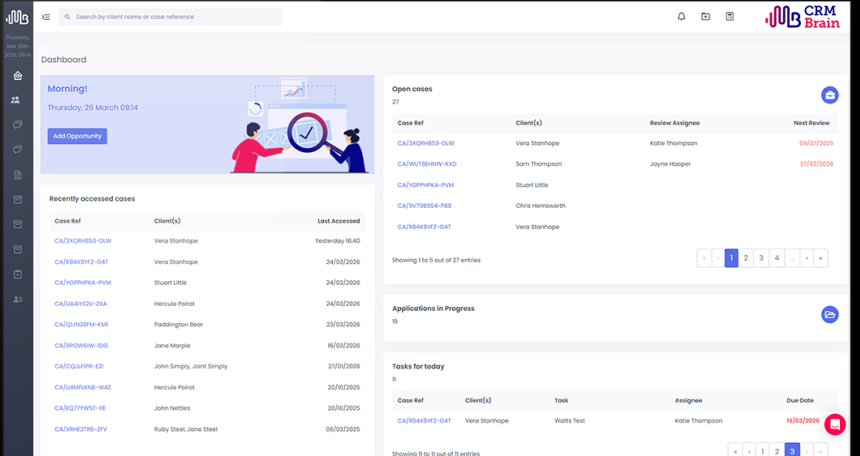Jump to last page of Open cases
Image resolution: width=860 pixels, height=456 pixels.
(821, 258)
